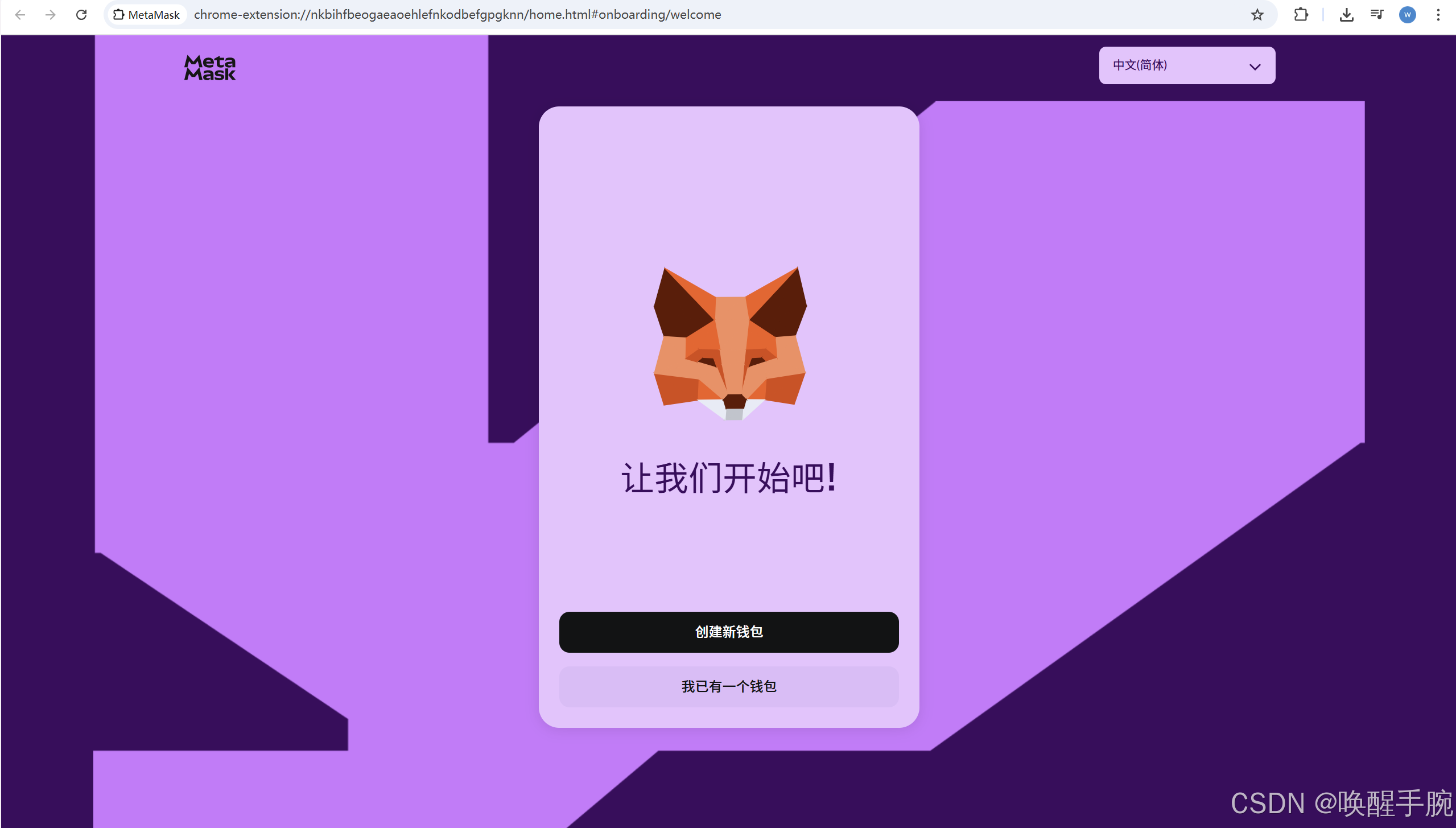Reload the MetaMask page
1456x828 pixels.
(81, 15)
